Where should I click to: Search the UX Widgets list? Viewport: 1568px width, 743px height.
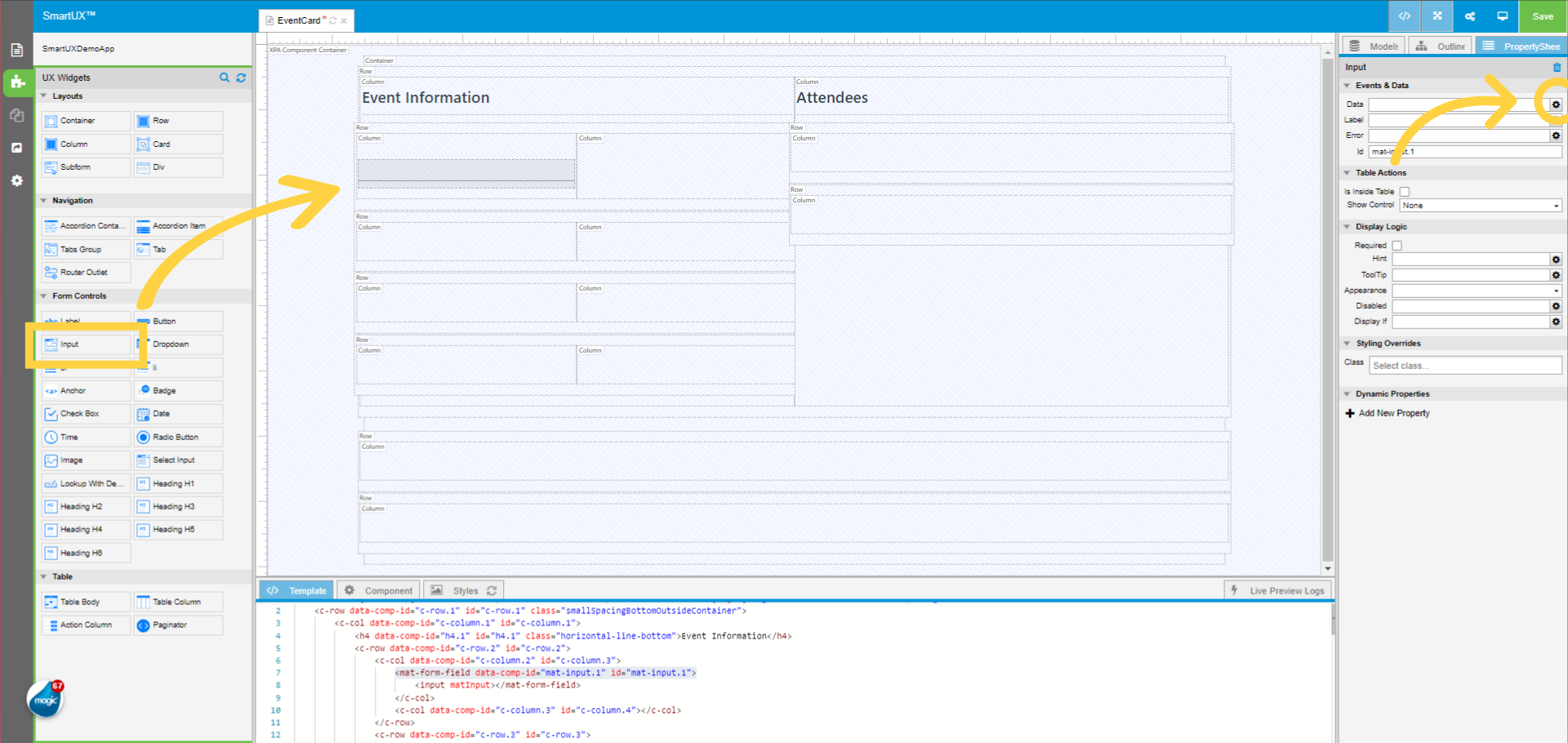225,78
